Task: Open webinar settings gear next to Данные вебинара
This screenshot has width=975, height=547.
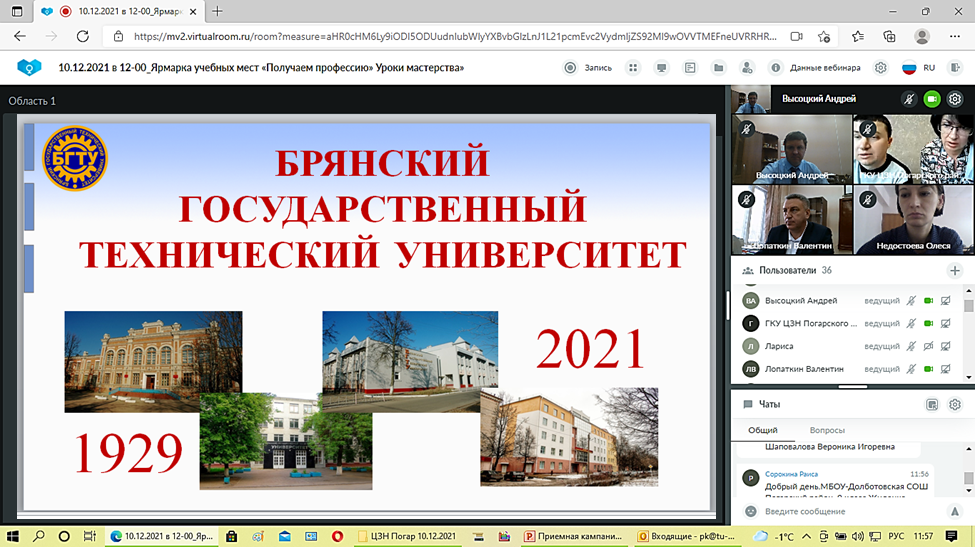Action: click(x=880, y=68)
